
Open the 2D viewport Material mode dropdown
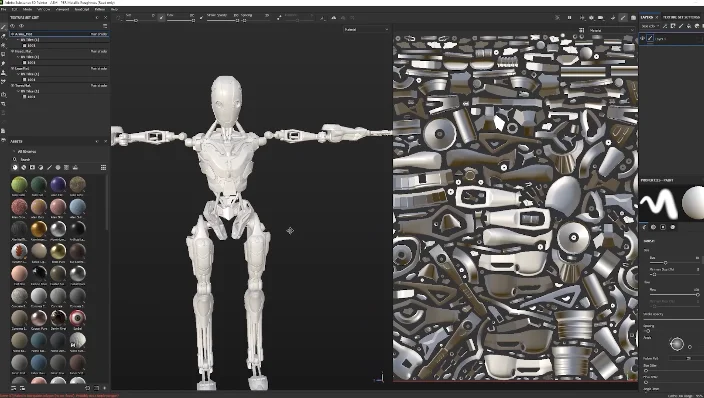coord(611,30)
